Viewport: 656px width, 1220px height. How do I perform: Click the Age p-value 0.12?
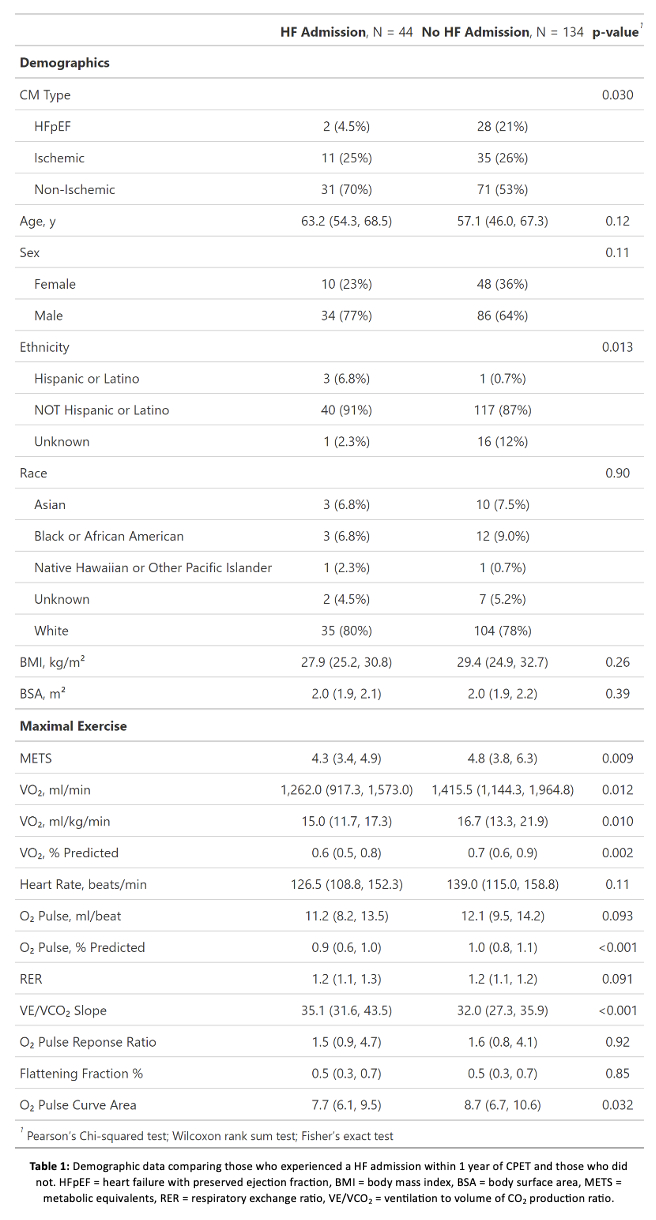click(x=617, y=221)
